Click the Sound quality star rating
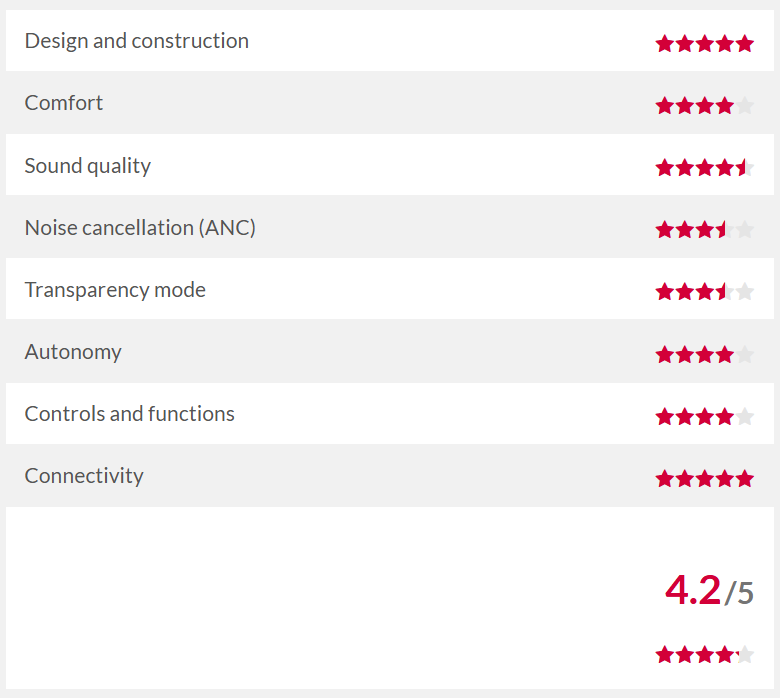 coord(704,167)
